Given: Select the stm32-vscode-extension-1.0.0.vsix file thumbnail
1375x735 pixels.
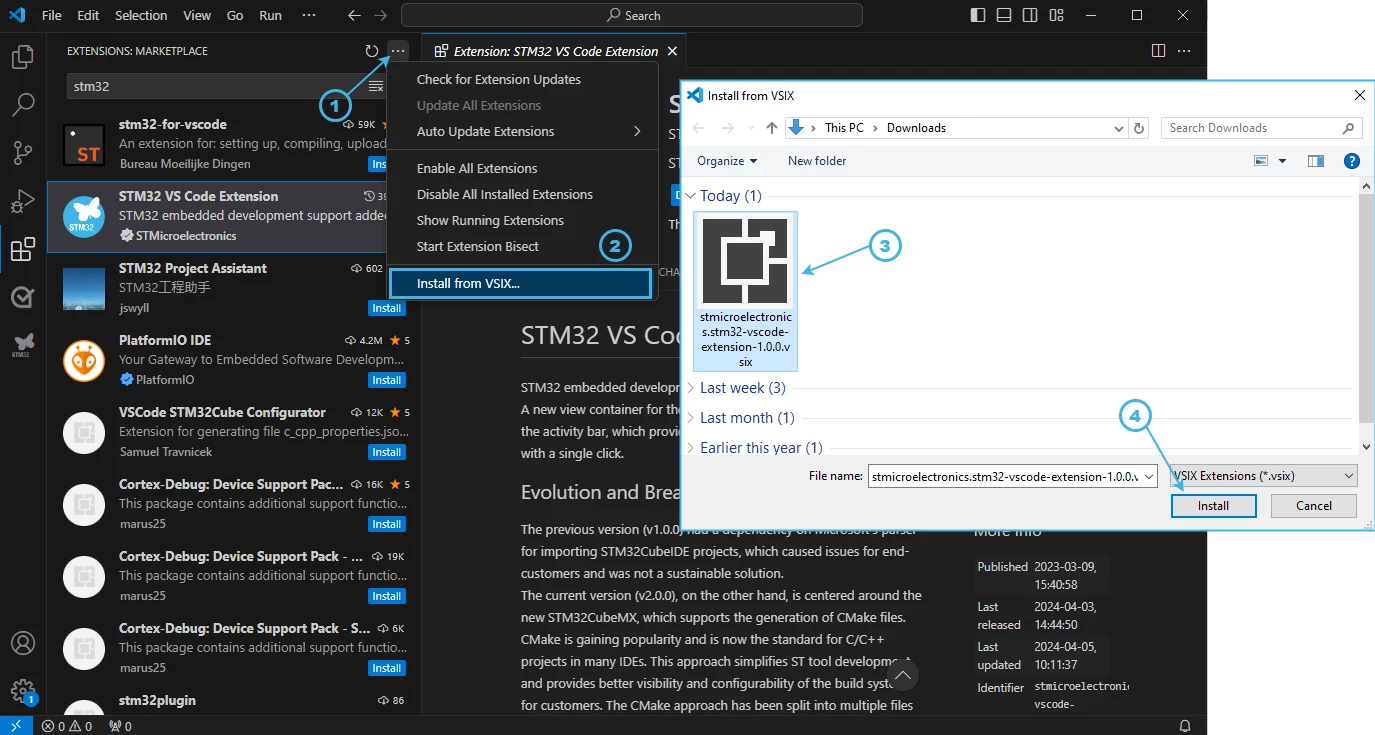Looking at the screenshot, I should click(745, 291).
